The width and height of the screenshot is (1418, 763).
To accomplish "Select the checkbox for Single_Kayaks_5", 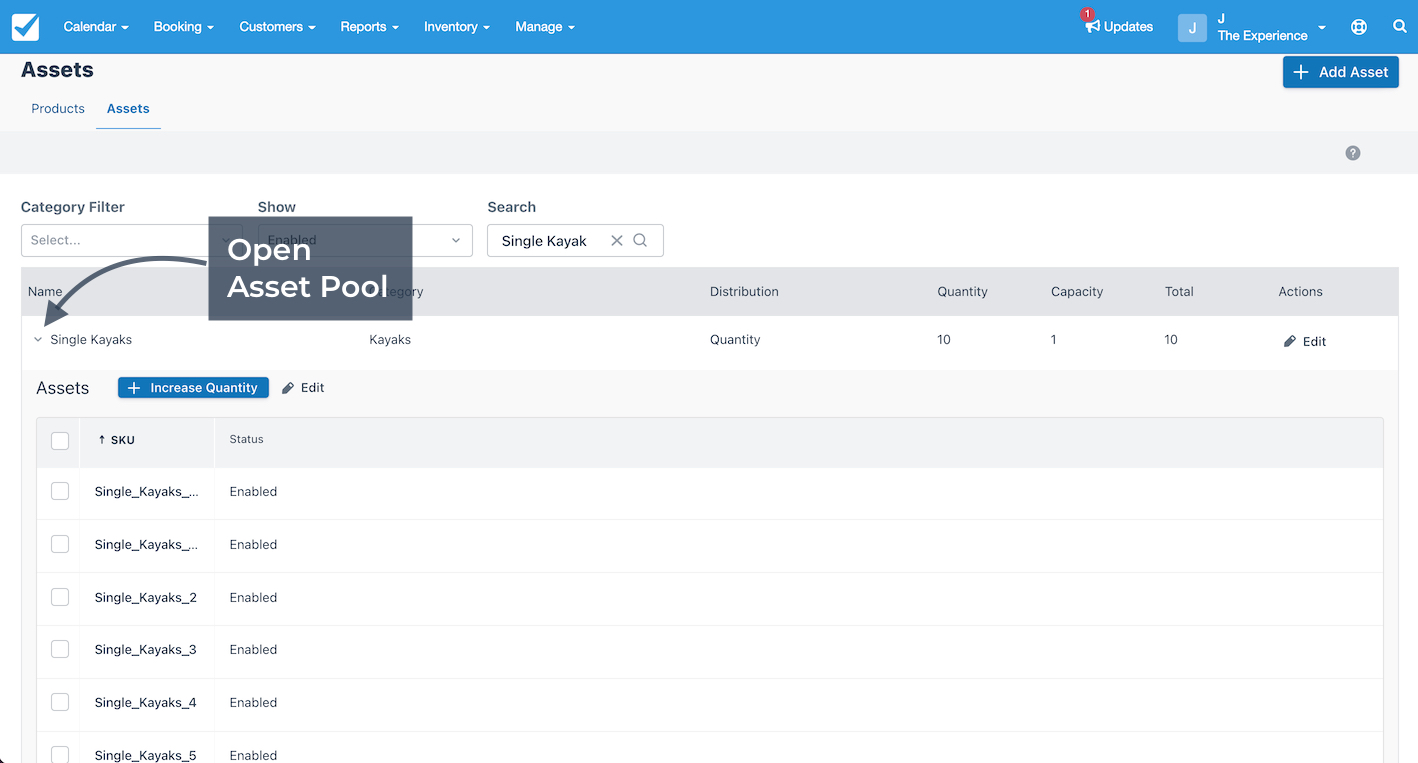I will click(x=60, y=755).
